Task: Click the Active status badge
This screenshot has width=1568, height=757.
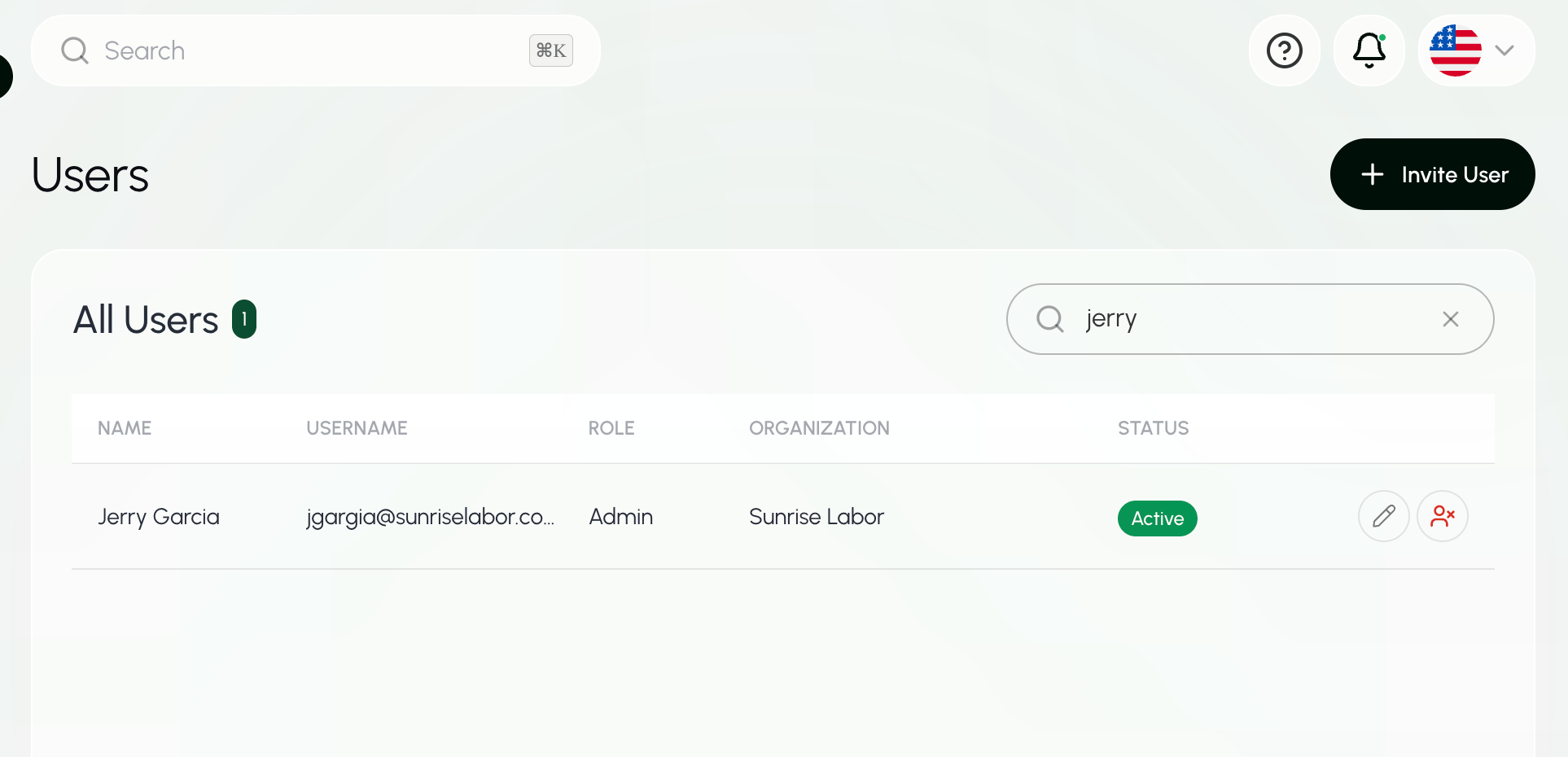Action: click(x=1157, y=519)
